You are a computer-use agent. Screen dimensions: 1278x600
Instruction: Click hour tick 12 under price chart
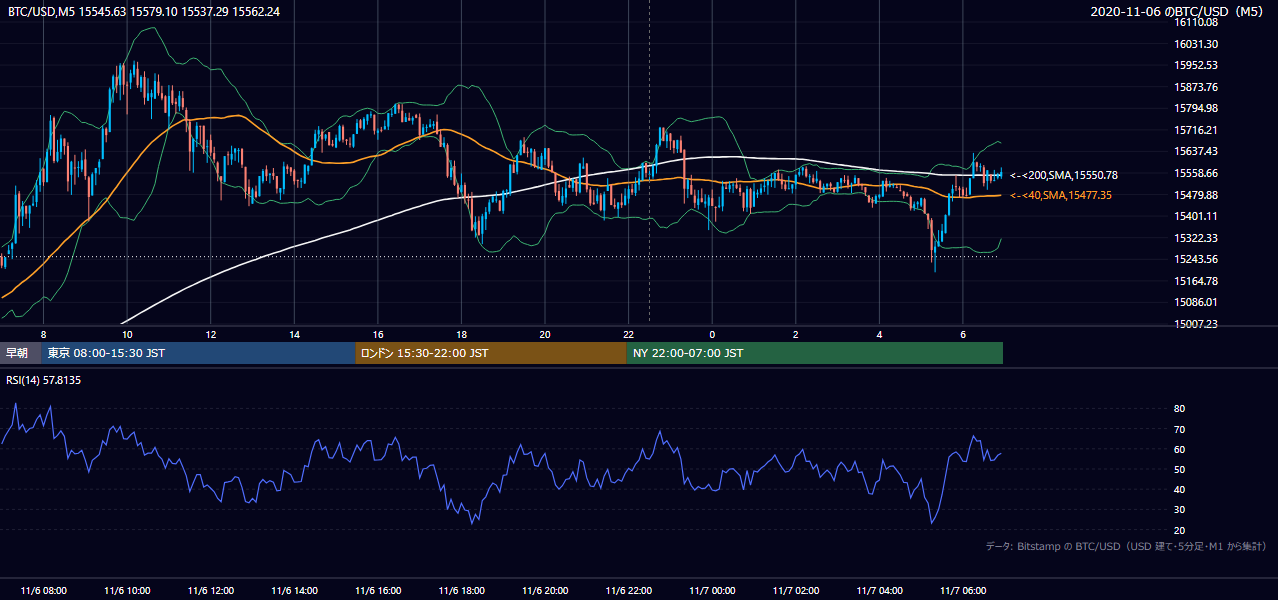[210, 334]
